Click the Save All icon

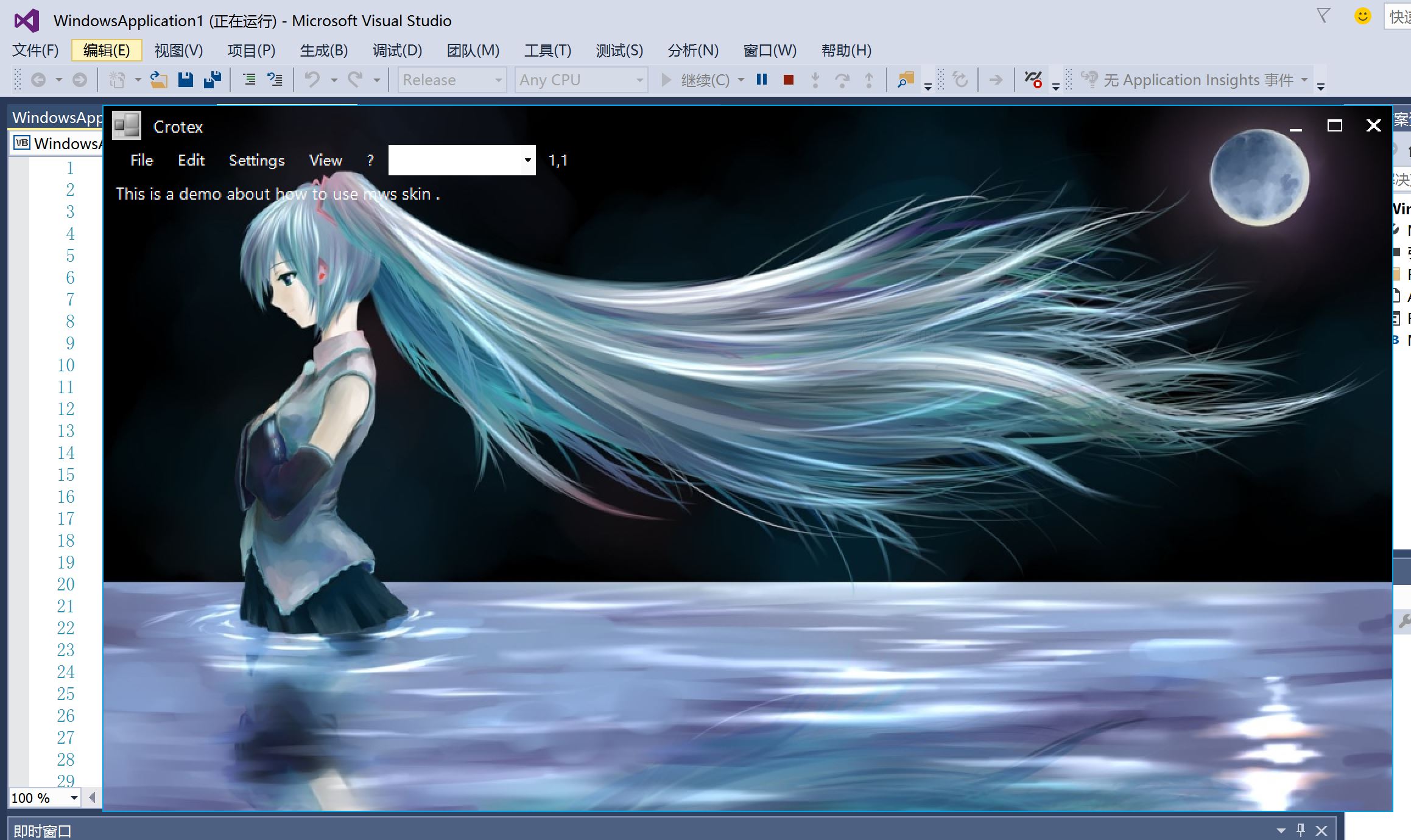tap(213, 80)
